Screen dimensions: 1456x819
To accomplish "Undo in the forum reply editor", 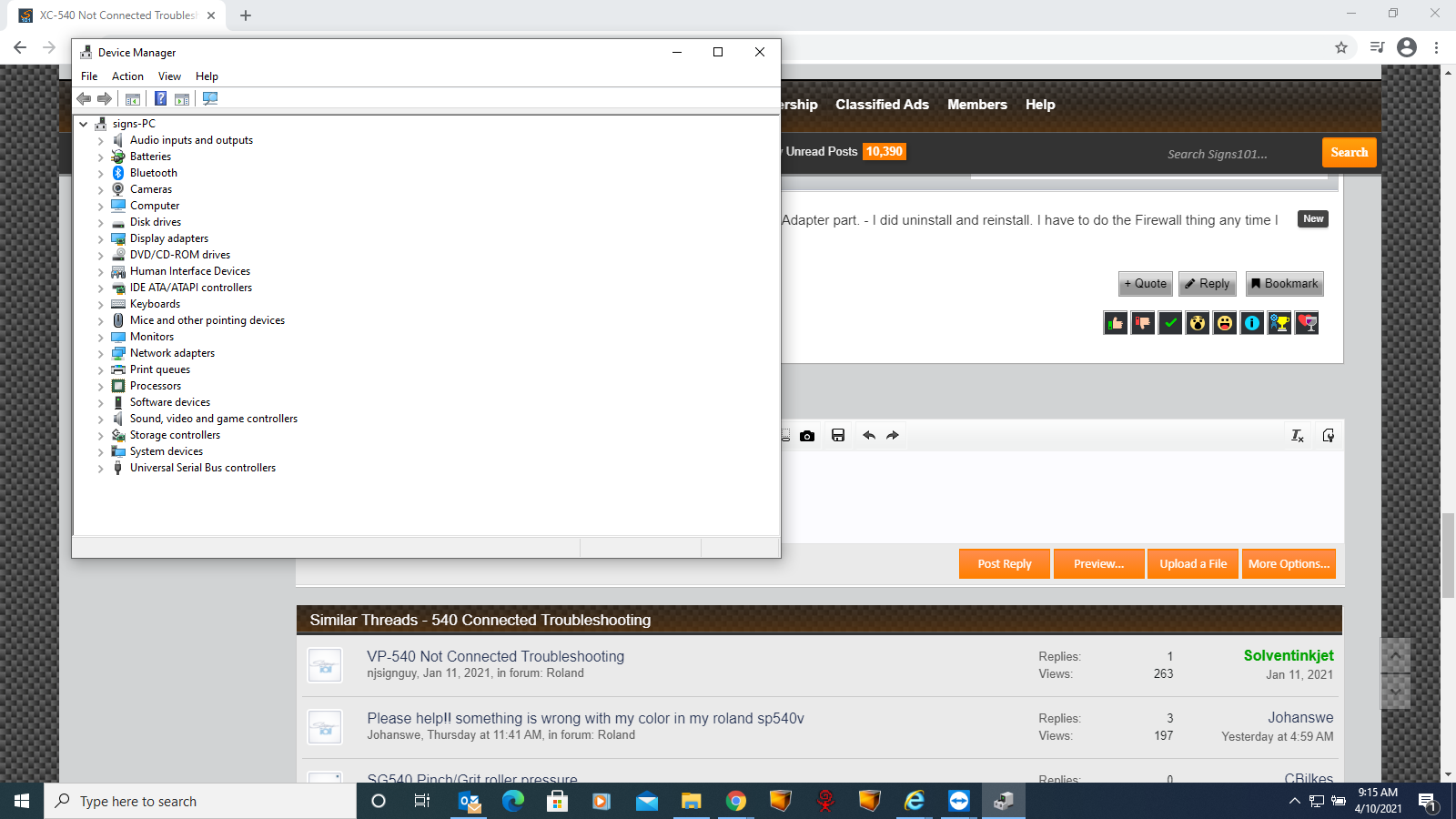I will point(869,436).
